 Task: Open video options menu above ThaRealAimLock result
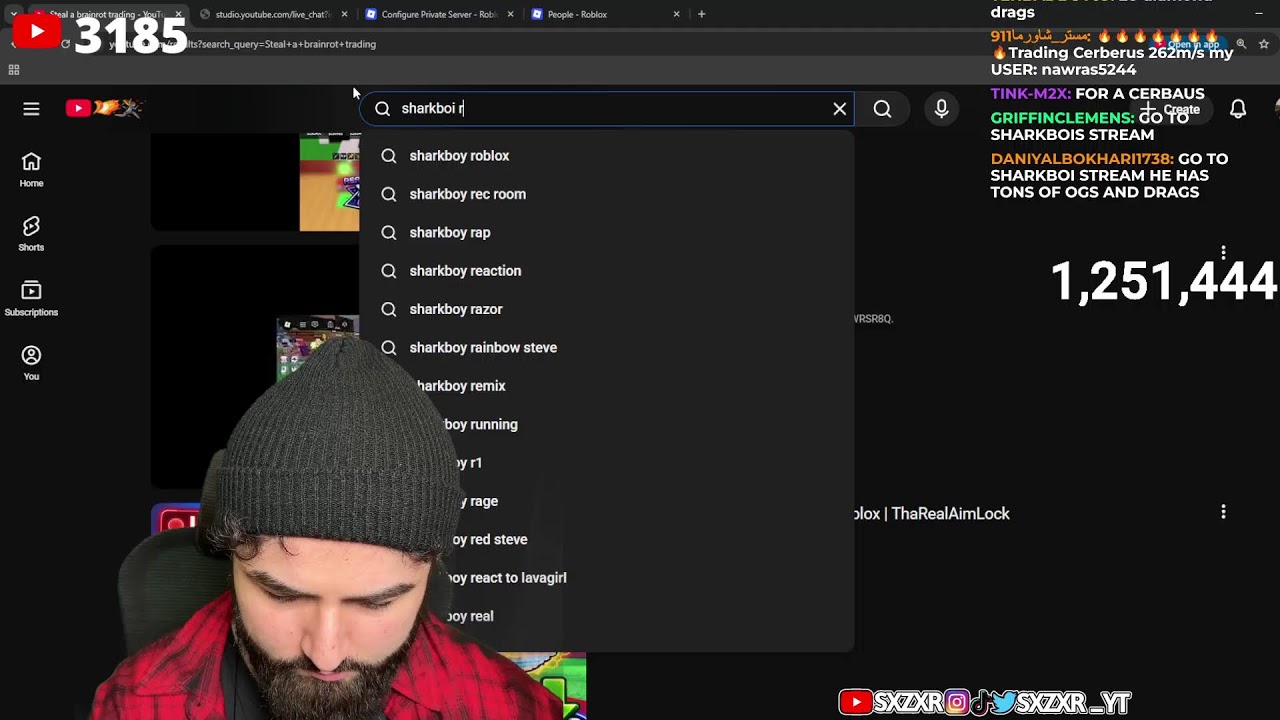[1223, 252]
